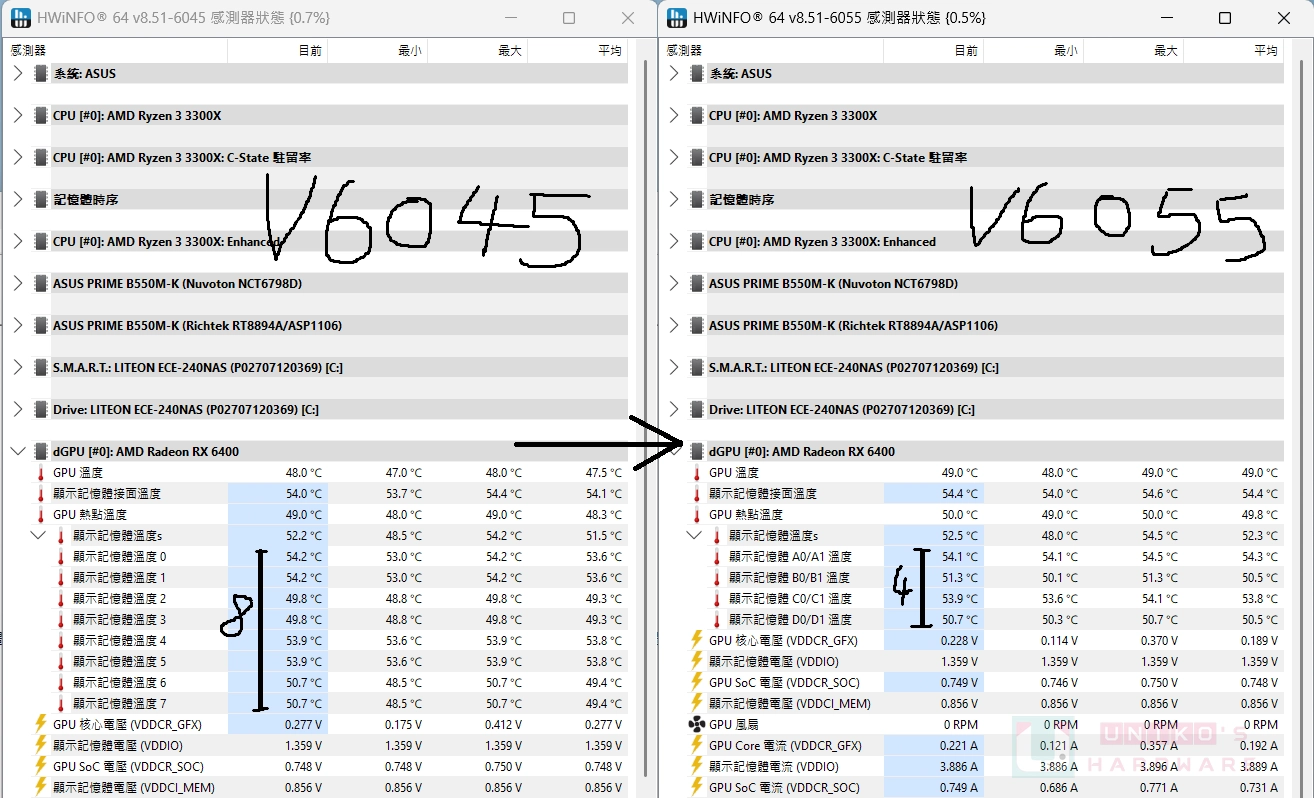
Task: Expand the Richtek RT8894A node in the 6055 window
Action: 674,325
